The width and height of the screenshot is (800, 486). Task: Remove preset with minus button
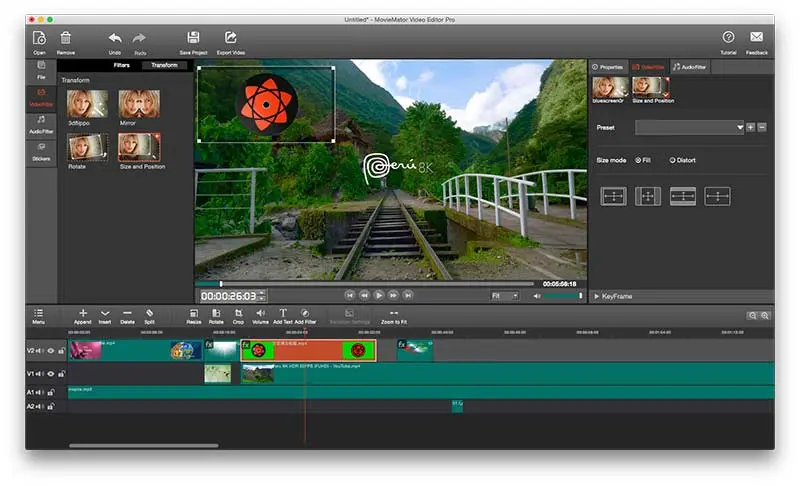tap(762, 127)
